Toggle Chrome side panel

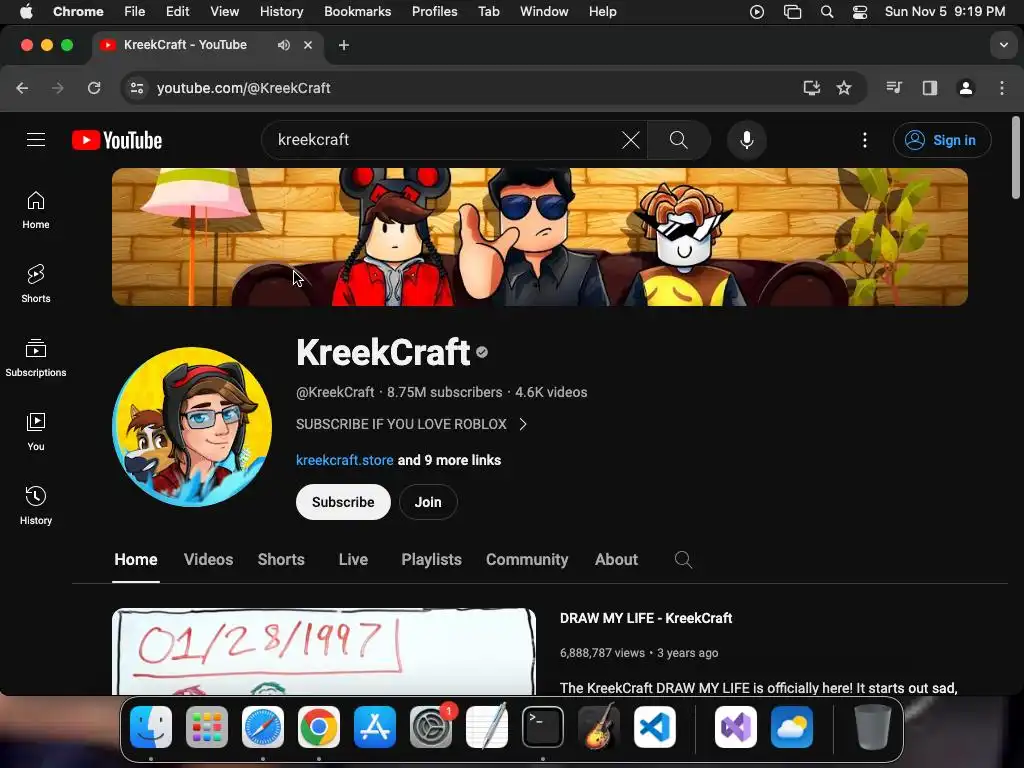(930, 88)
